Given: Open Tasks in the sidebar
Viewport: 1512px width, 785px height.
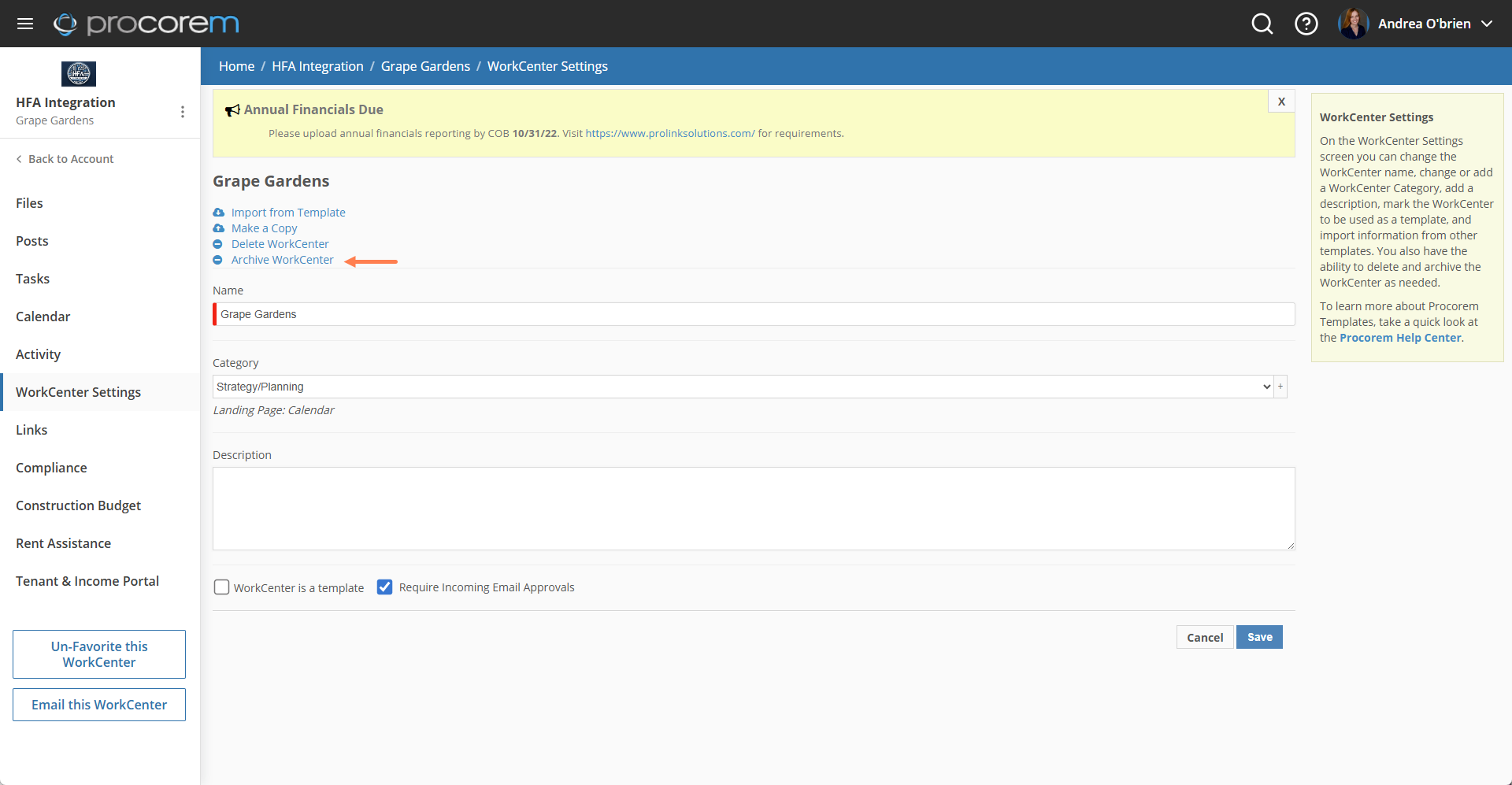Looking at the screenshot, I should (x=100, y=279).
